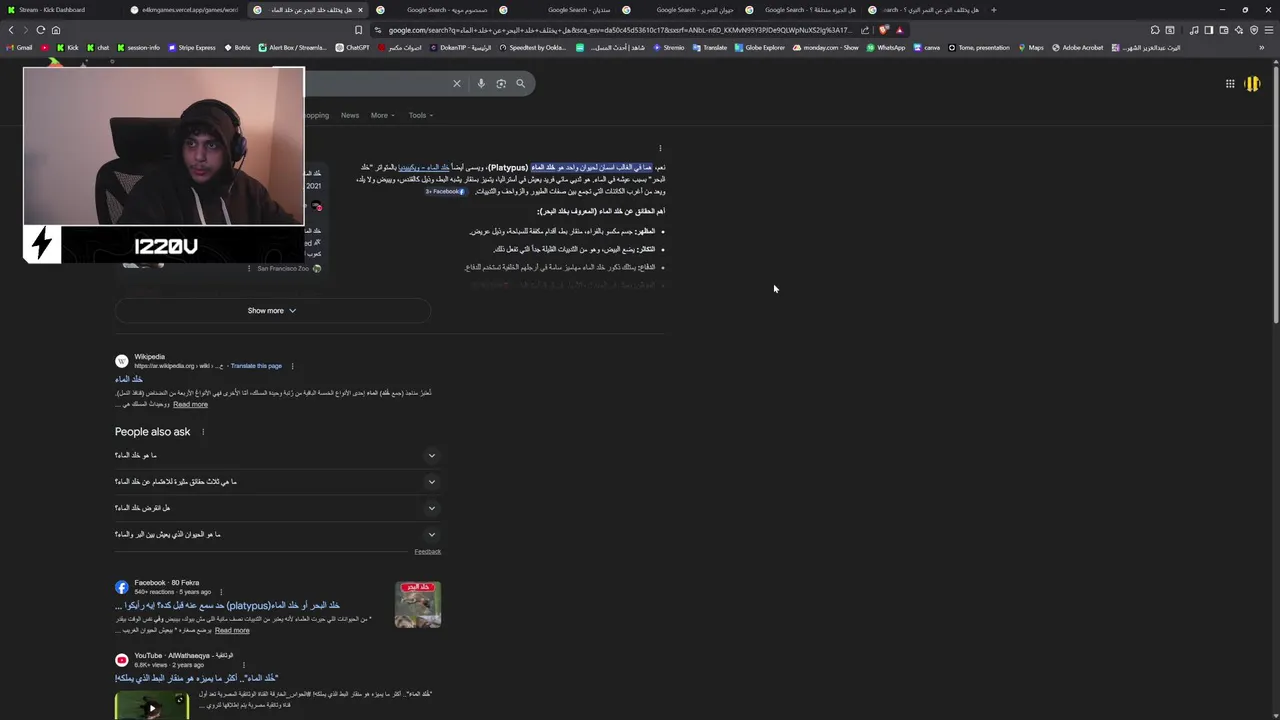1280x720 pixels.
Task: Expand third People also ask question
Action: [278, 508]
